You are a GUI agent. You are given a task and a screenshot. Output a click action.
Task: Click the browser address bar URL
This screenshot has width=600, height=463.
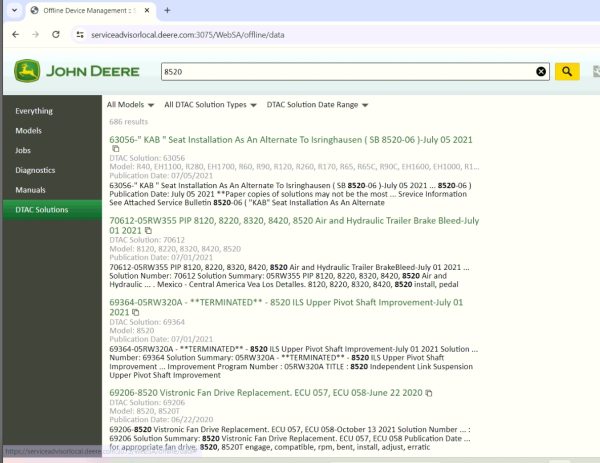[x=188, y=35]
